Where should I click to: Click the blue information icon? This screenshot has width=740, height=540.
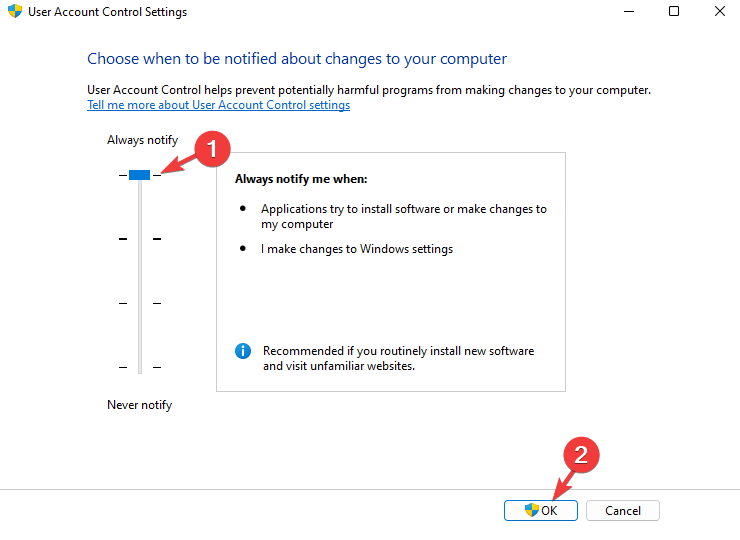click(243, 351)
